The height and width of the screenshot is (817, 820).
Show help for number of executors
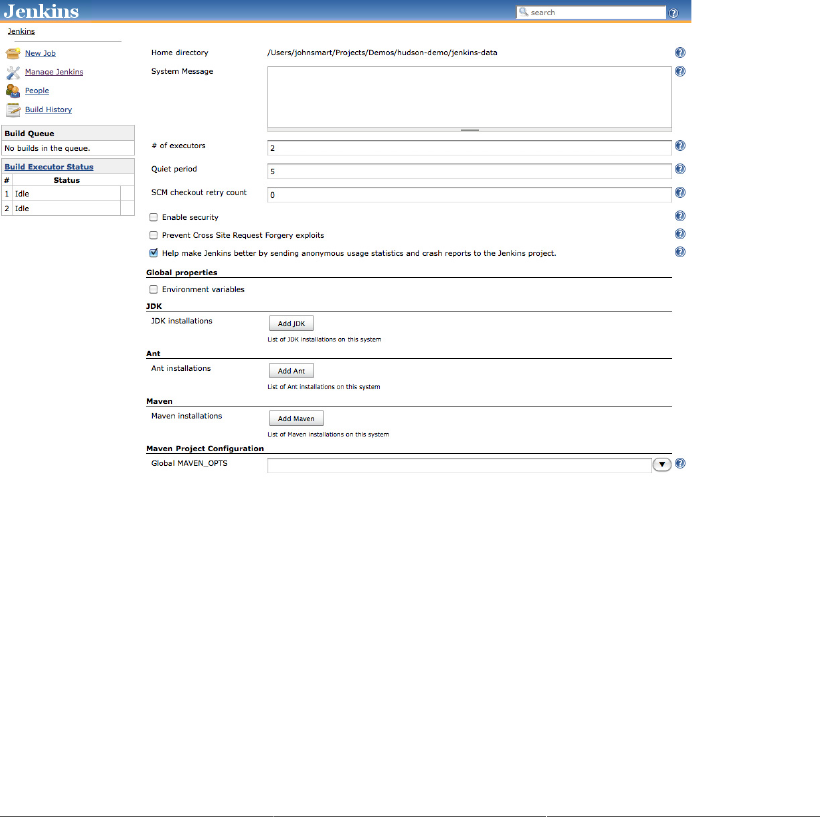pos(680,145)
